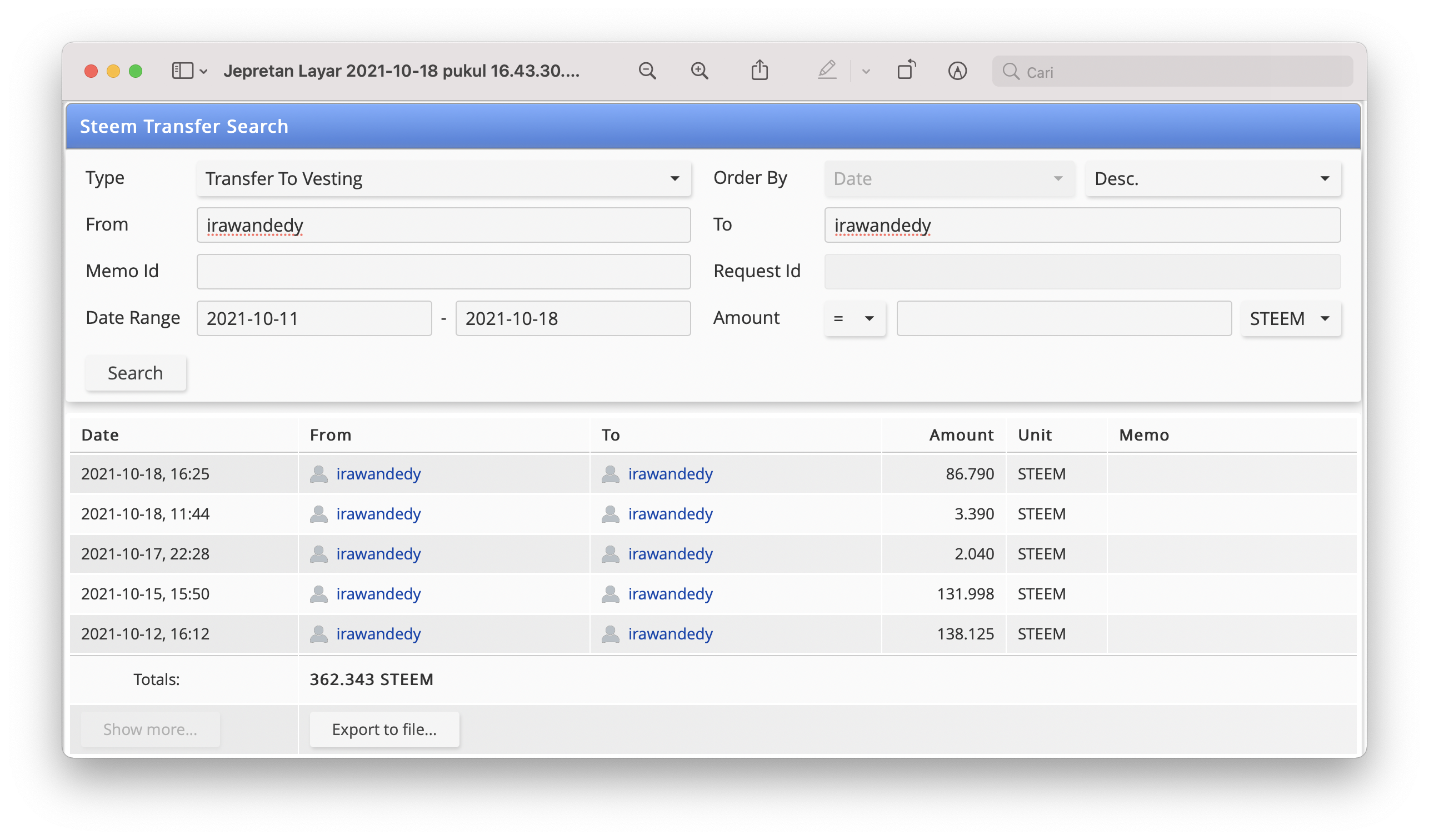Click To user avatar in 138.125 row
The height and width of the screenshot is (840, 1429).
611,633
